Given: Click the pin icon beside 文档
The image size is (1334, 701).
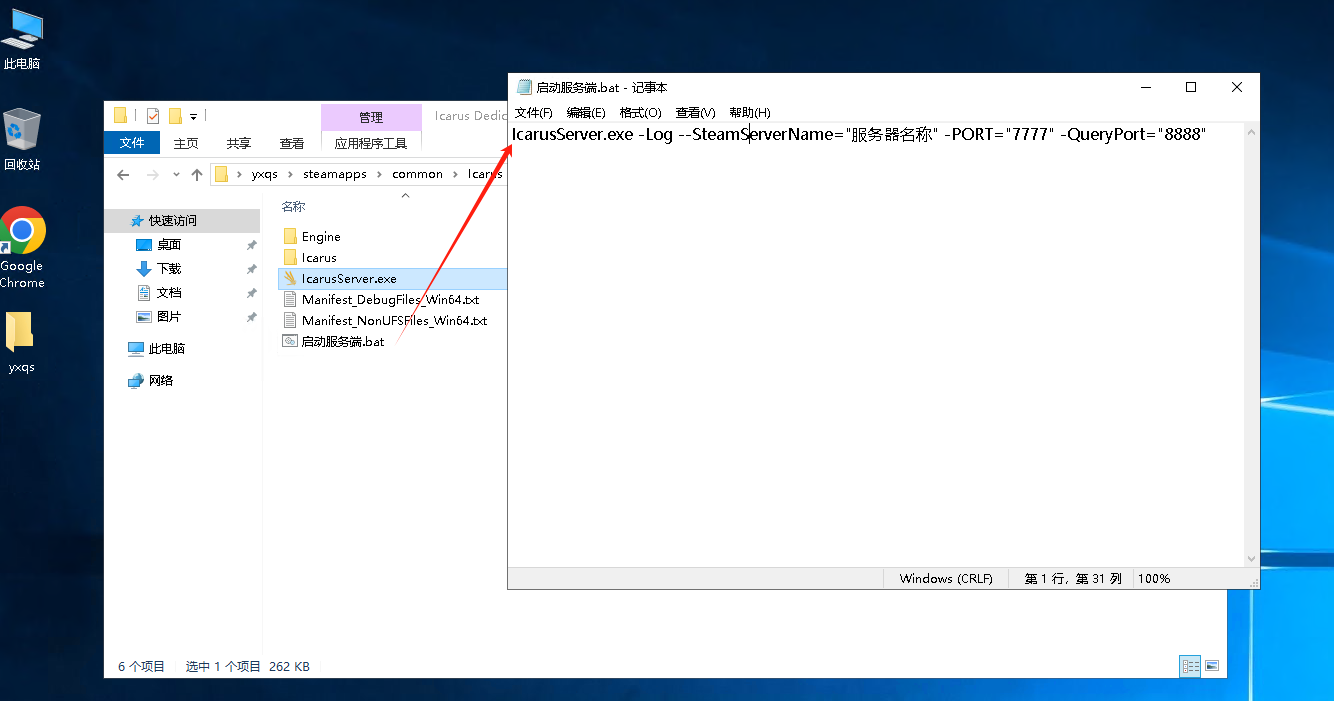Looking at the screenshot, I should pyautogui.click(x=251, y=293).
